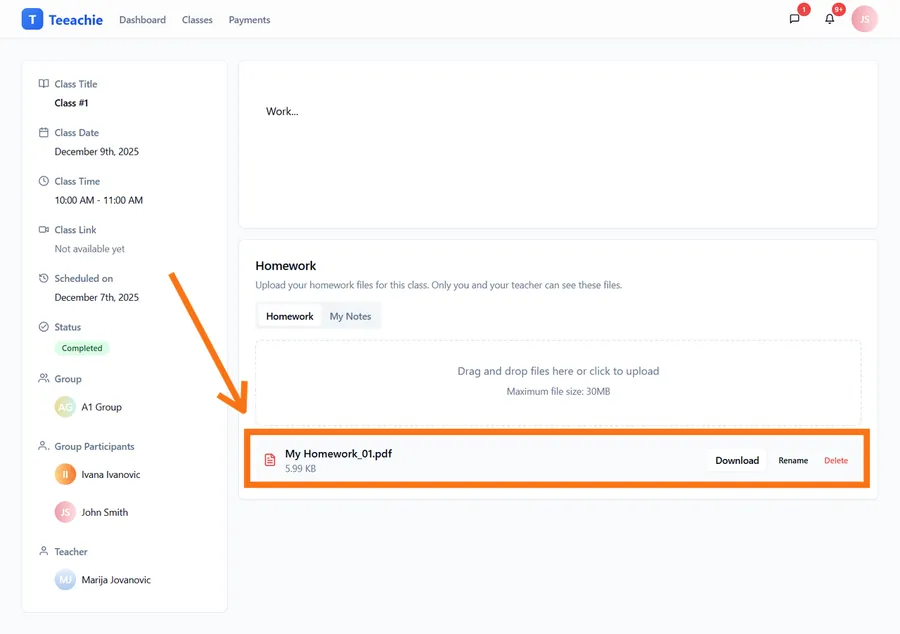Viewport: 900px width, 634px height.
Task: Click the A1 Group avatar
Action: [65, 407]
